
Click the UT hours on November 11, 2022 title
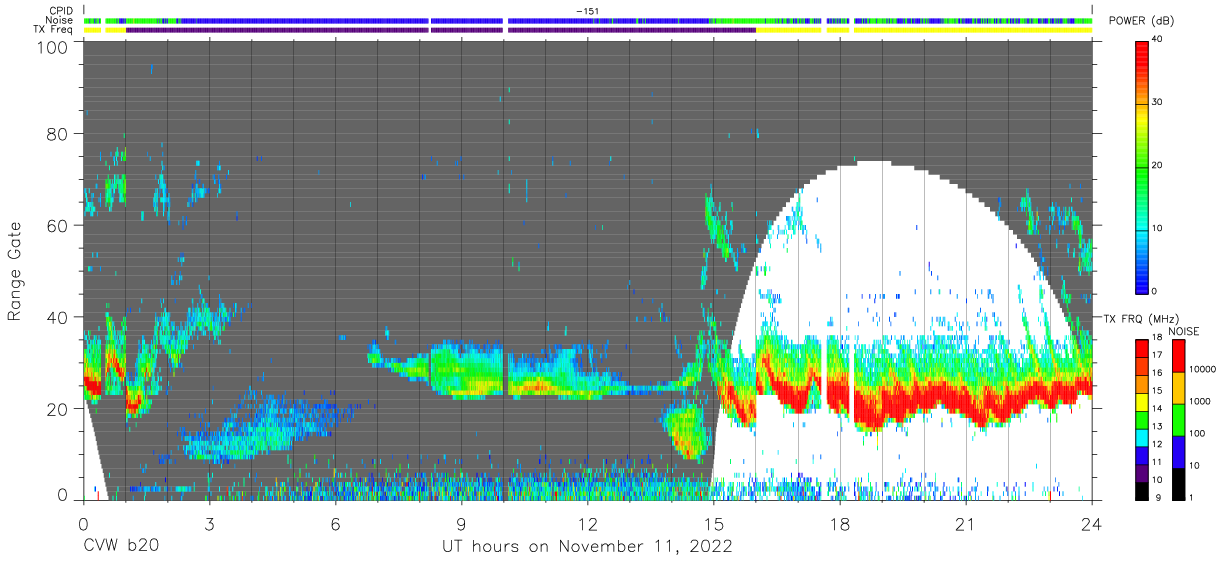coord(588,547)
